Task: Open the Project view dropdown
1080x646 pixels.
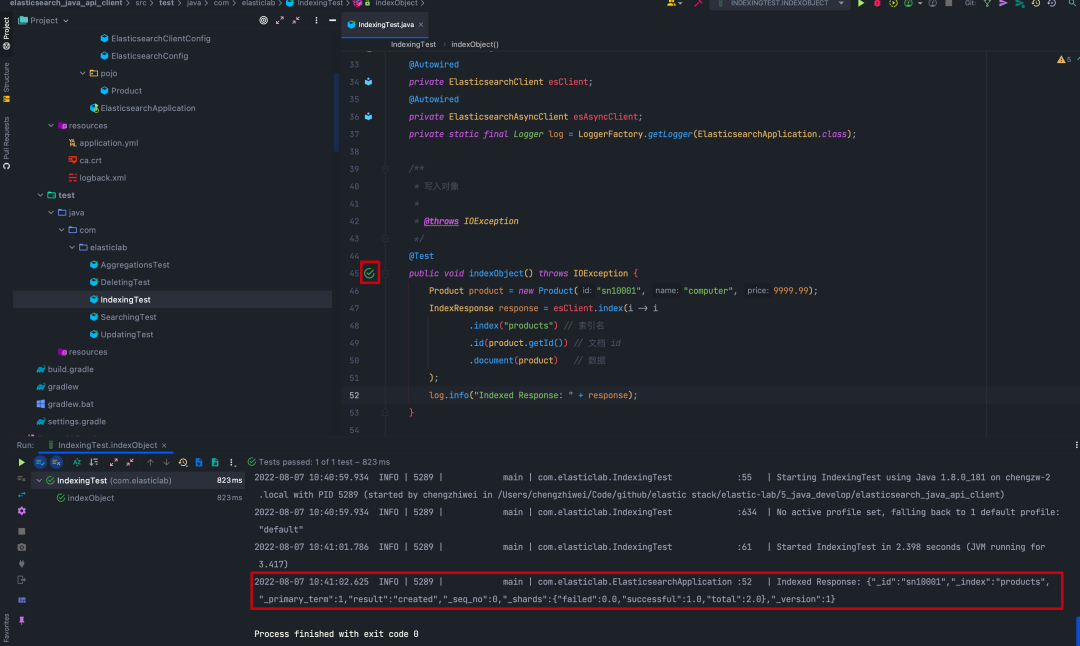Action: [x=43, y=21]
